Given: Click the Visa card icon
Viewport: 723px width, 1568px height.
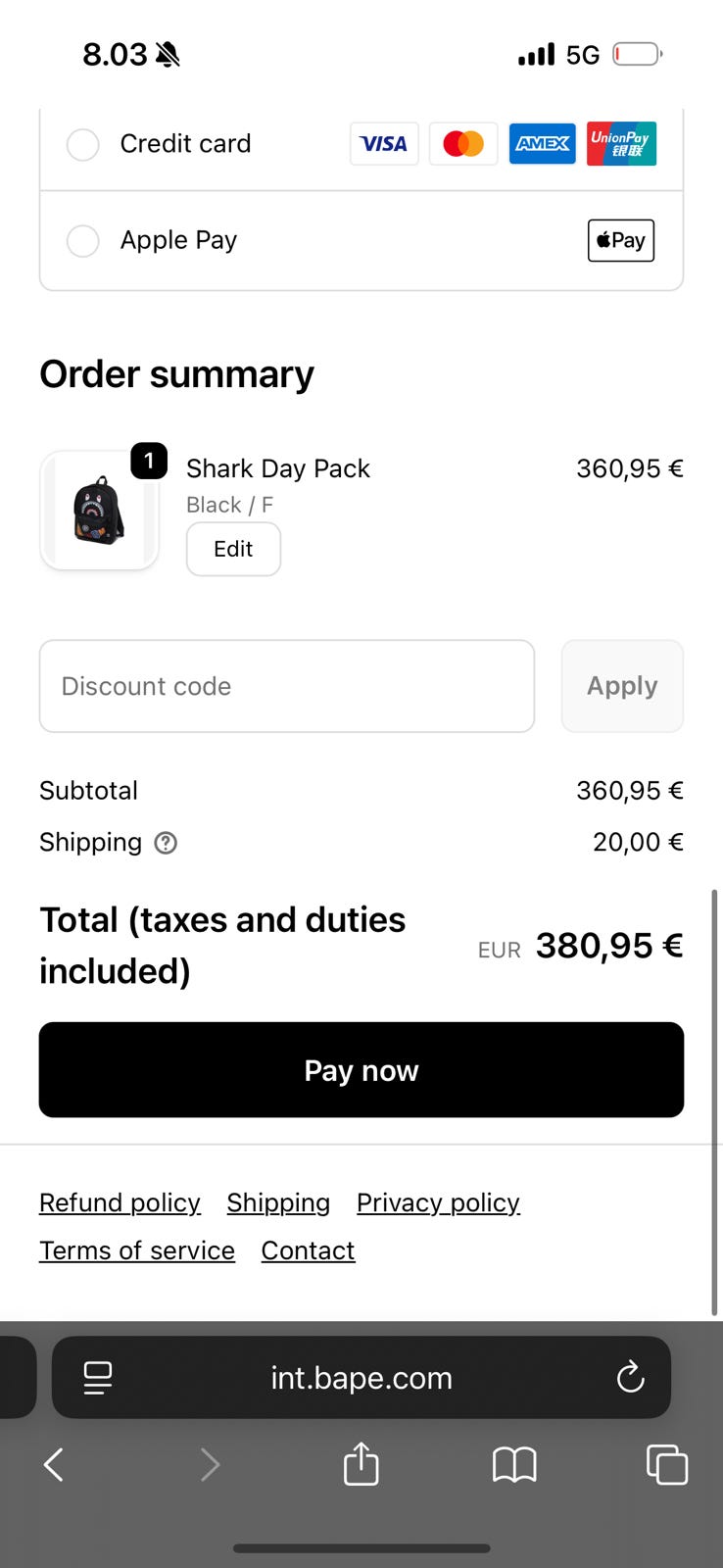Looking at the screenshot, I should (384, 144).
